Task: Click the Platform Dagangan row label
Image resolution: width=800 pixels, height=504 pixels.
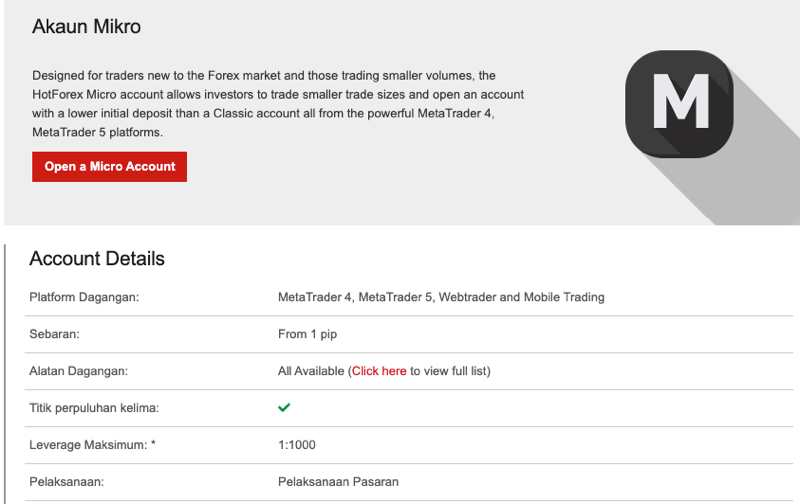Action: [84, 297]
